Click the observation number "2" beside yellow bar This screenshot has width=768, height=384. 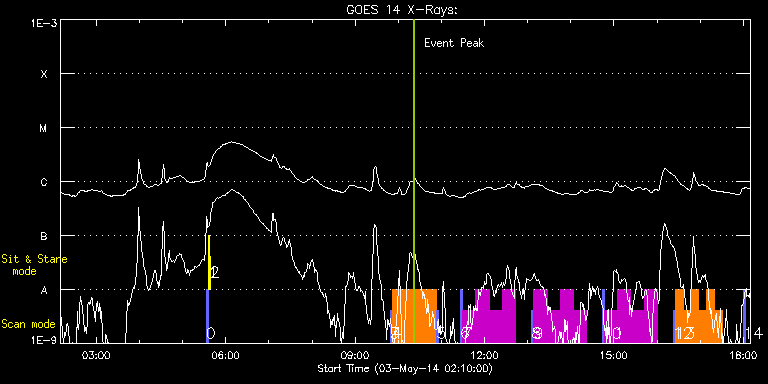(x=215, y=273)
